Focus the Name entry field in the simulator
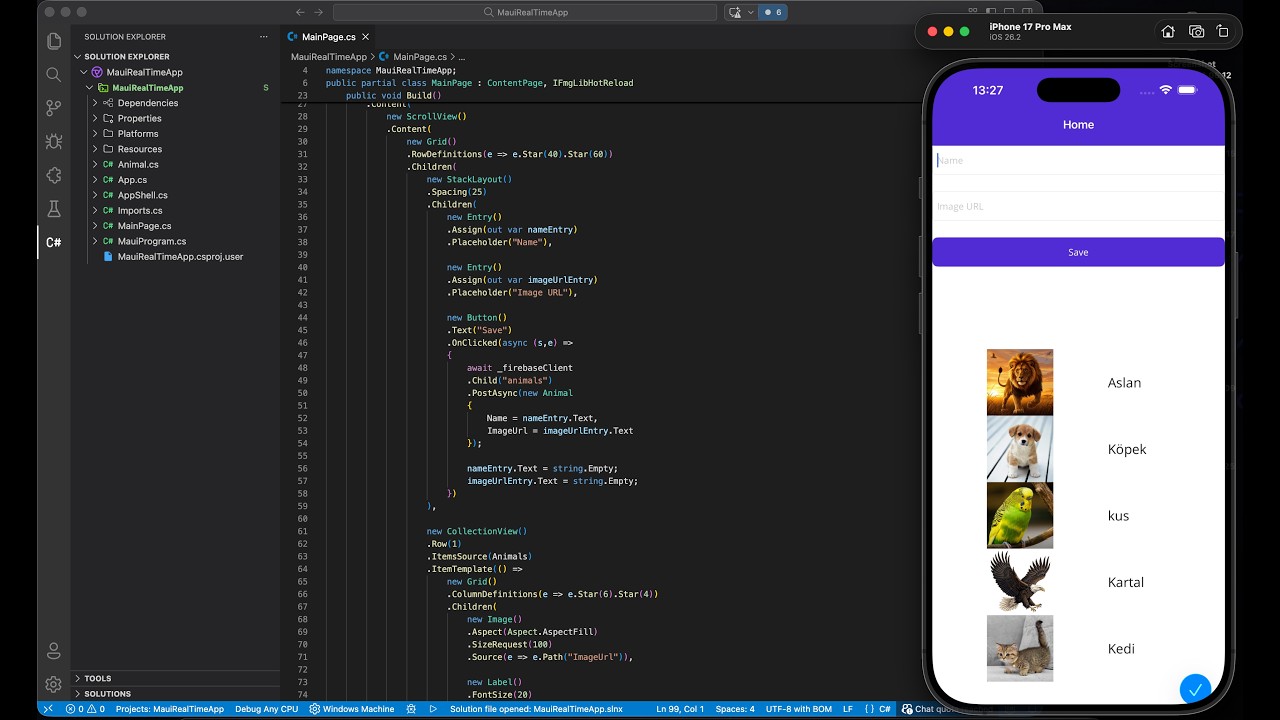This screenshot has width=1280, height=720. [1078, 160]
